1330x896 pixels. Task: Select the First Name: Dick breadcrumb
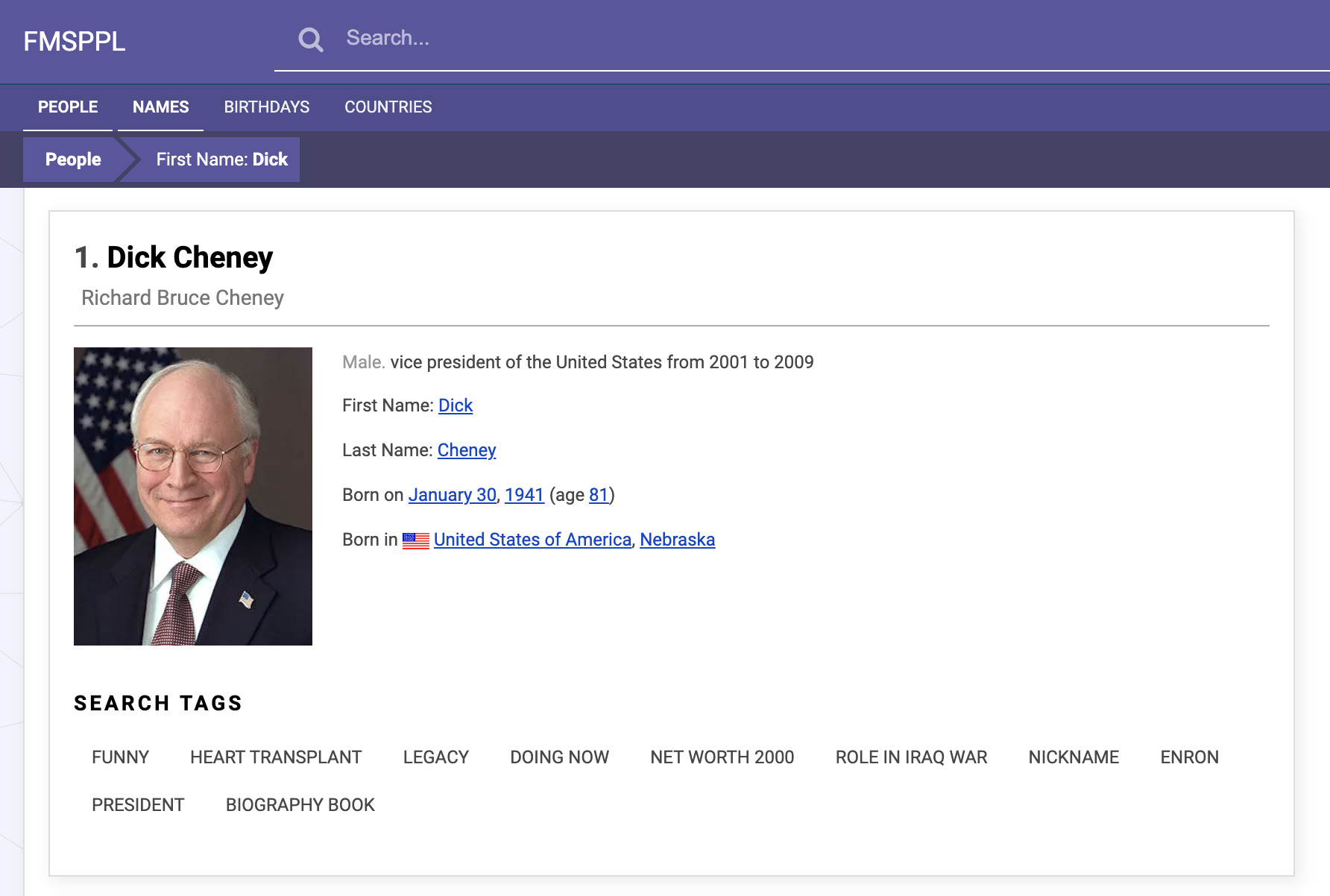pos(221,159)
